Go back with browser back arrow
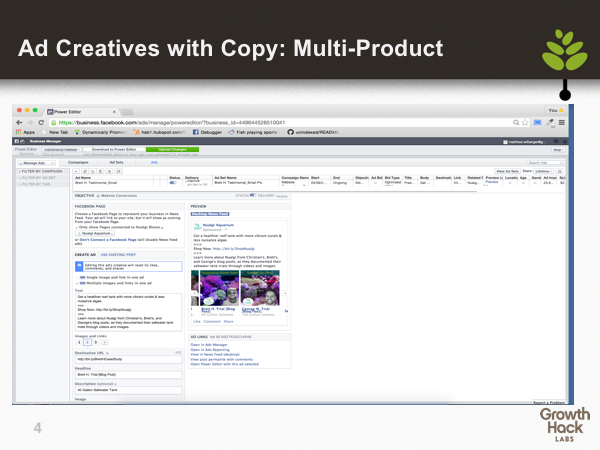Screen dimensions: 600x450 coord(19,122)
